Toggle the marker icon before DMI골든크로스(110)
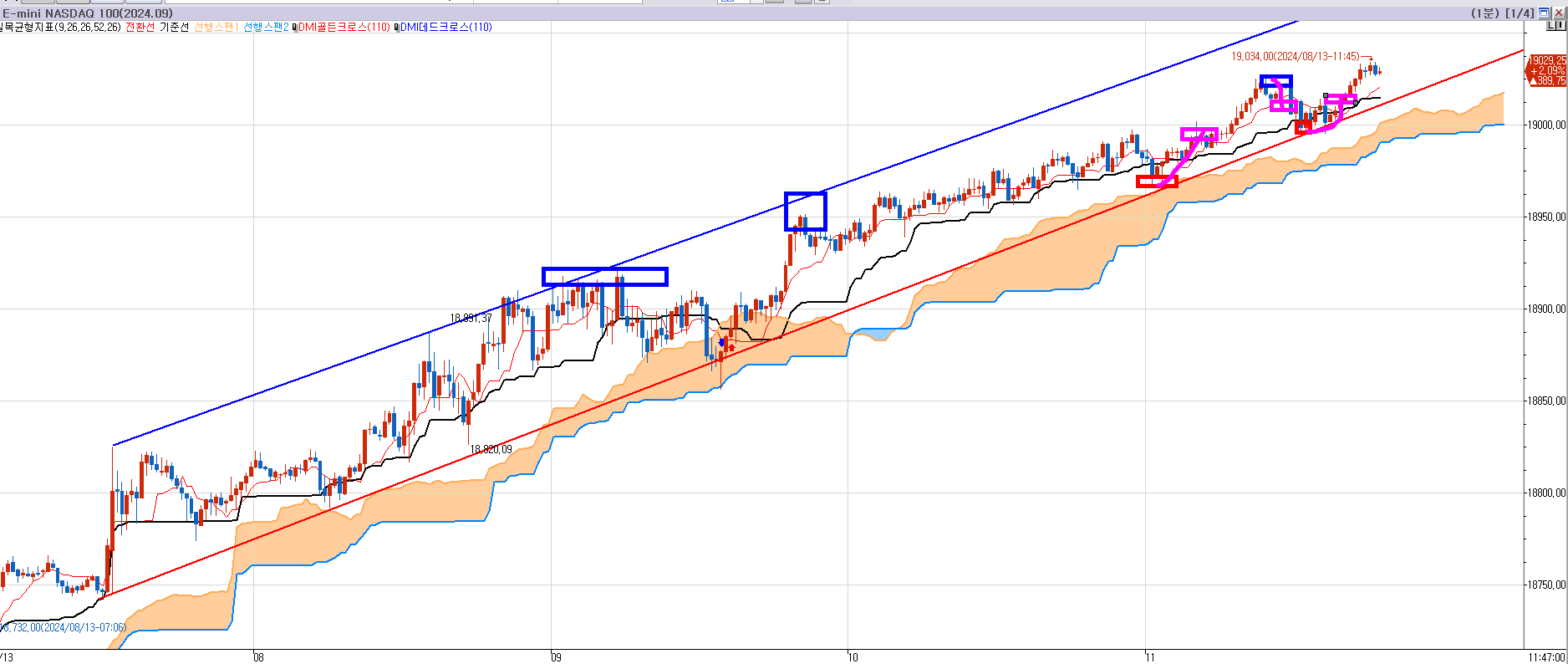 295,28
